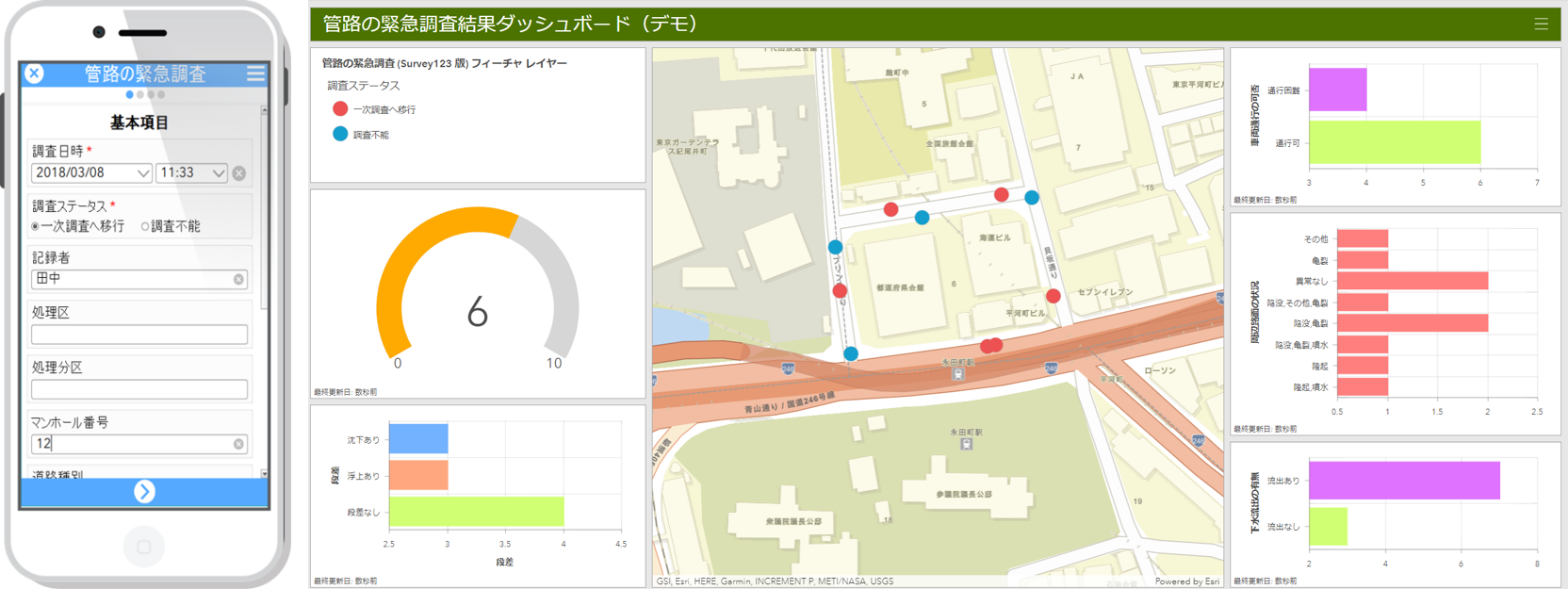Click the survey page indicator dots
This screenshot has width=1568, height=589.
(x=145, y=94)
